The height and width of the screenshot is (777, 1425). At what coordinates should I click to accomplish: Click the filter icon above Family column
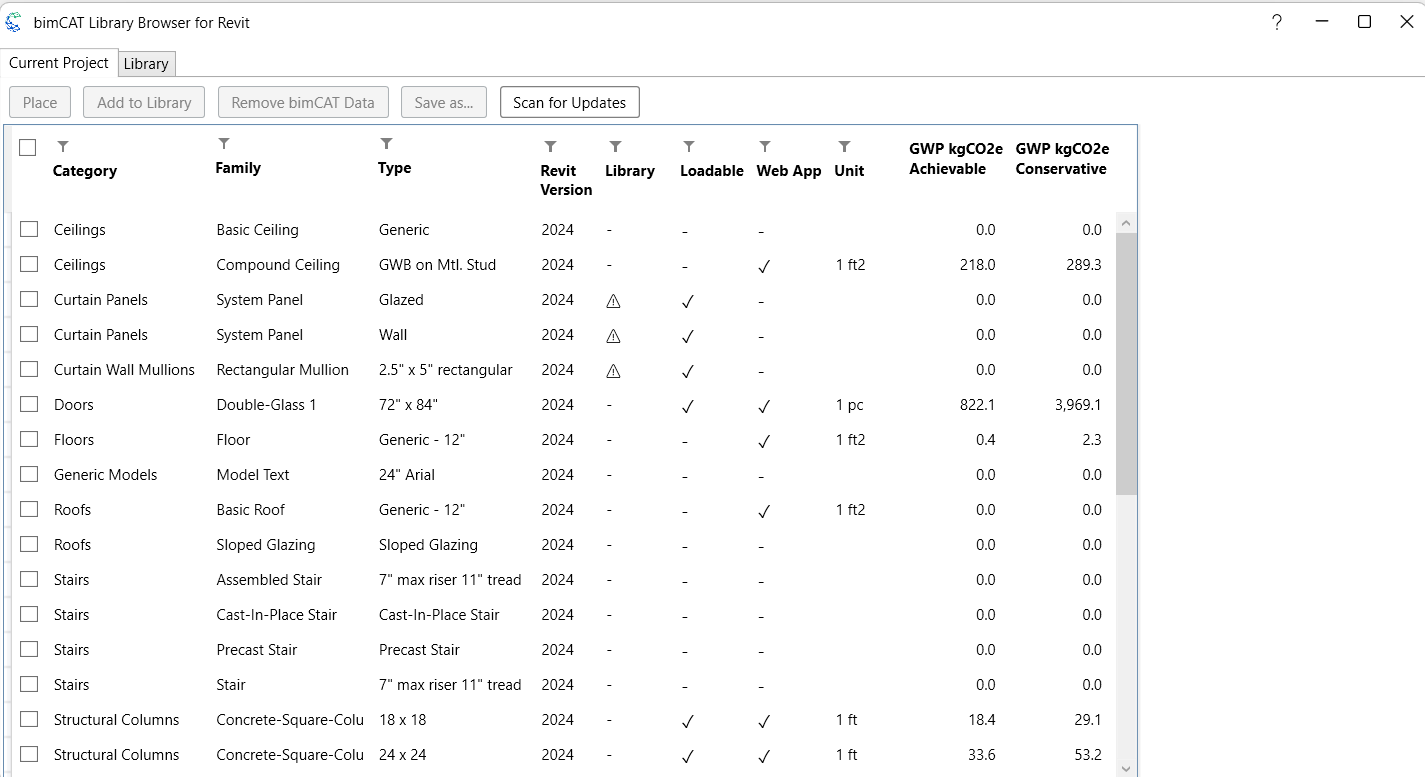click(x=224, y=144)
